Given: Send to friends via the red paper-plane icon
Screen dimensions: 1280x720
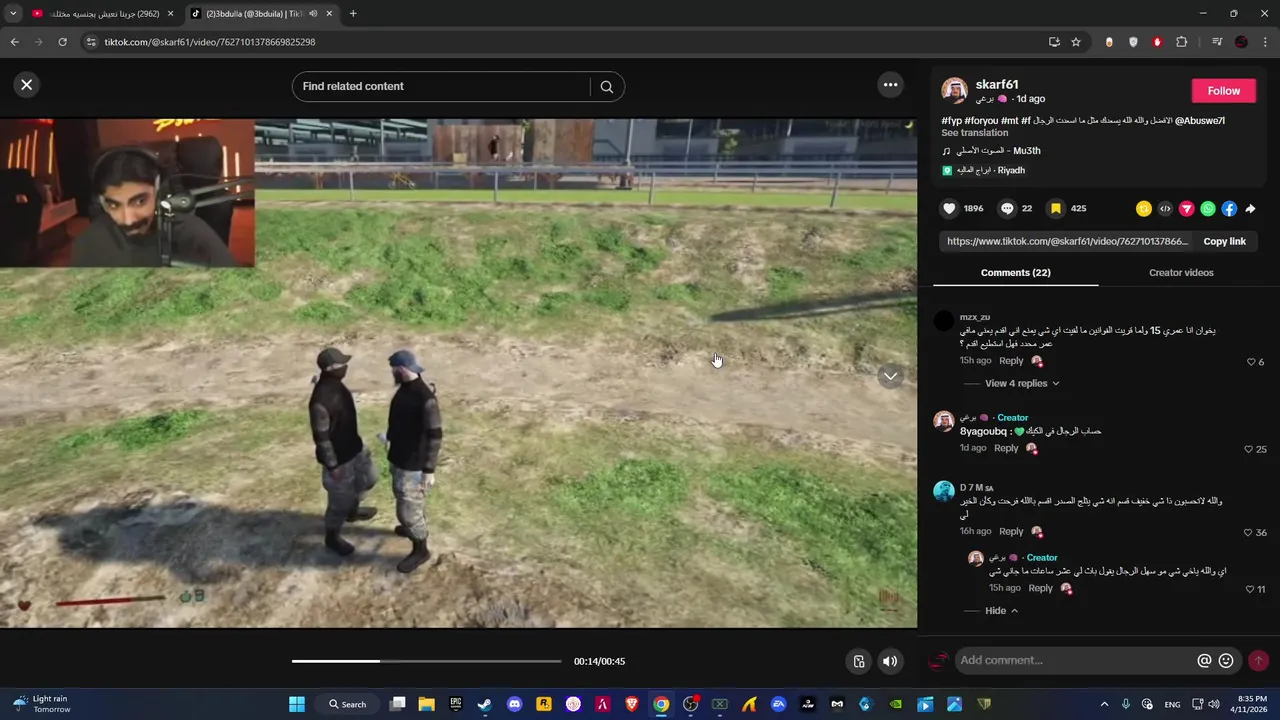Looking at the screenshot, I should coord(1186,209).
